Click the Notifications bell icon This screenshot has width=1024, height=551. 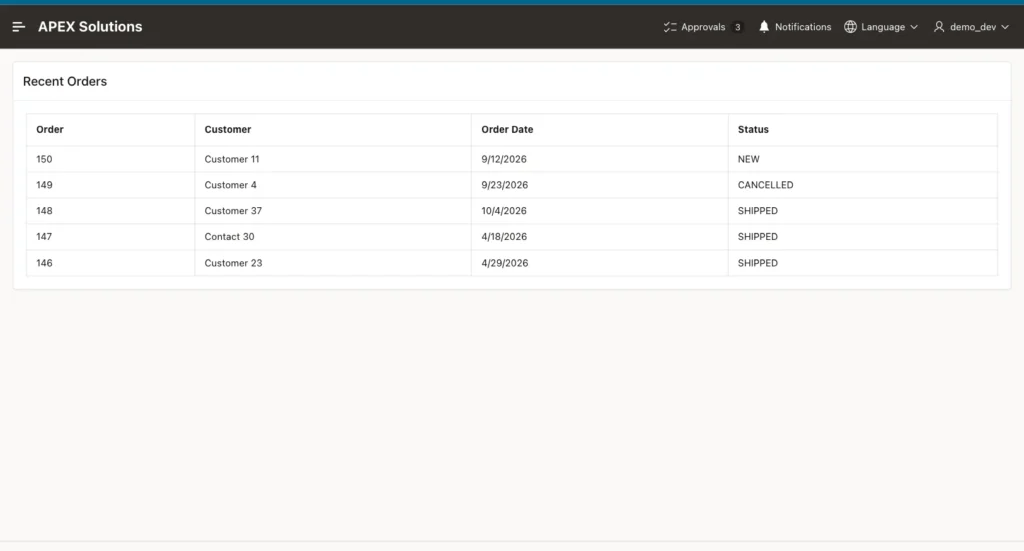tap(763, 27)
